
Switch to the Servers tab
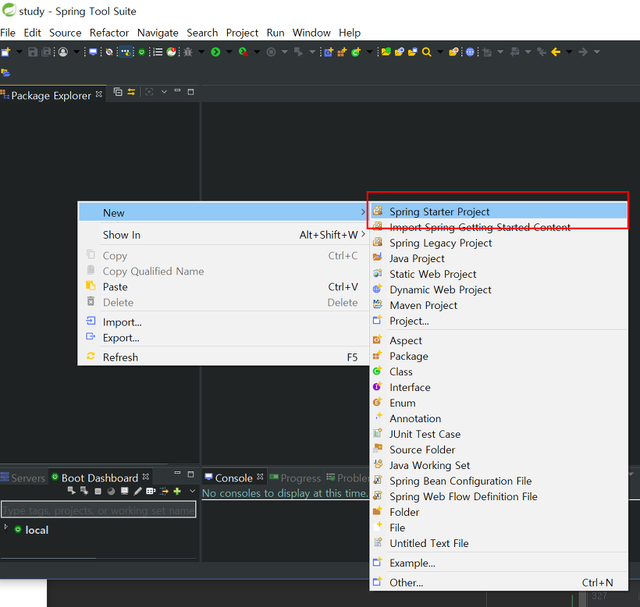[27, 478]
